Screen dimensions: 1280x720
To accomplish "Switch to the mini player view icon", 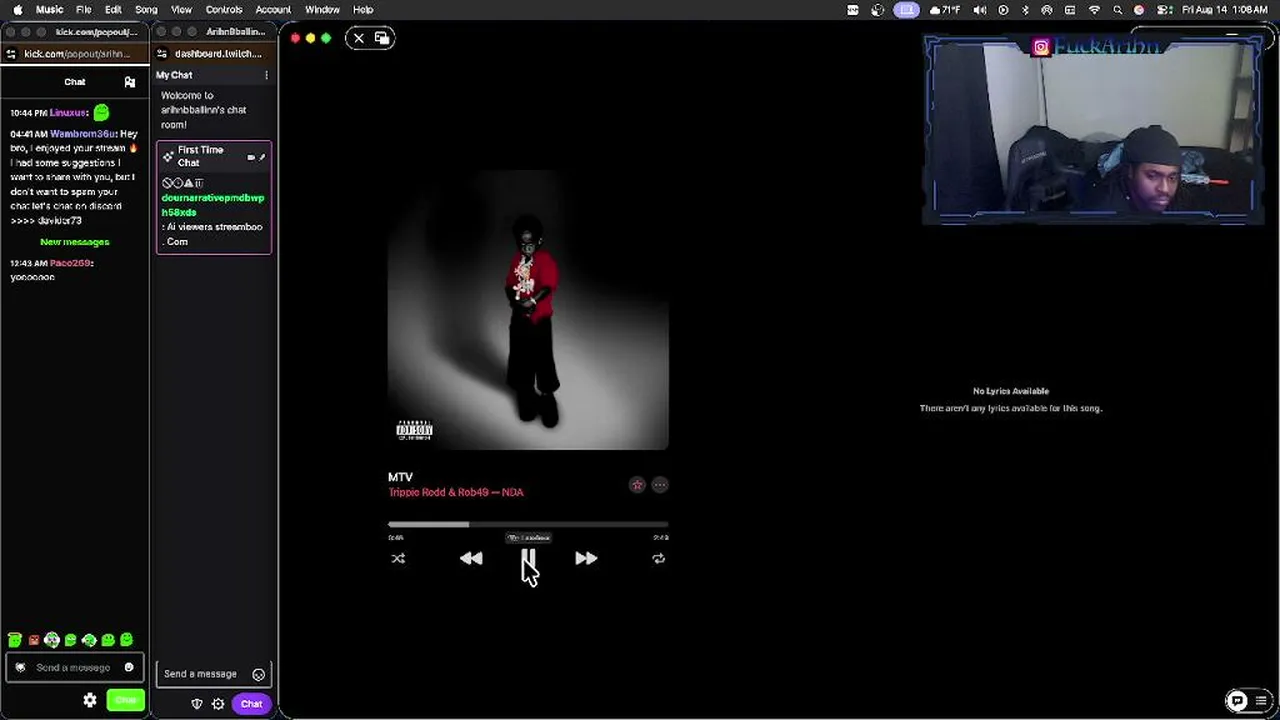I will tap(382, 38).
